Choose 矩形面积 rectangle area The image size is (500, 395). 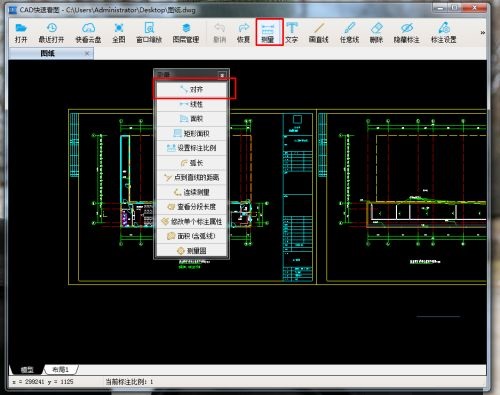coord(192,134)
